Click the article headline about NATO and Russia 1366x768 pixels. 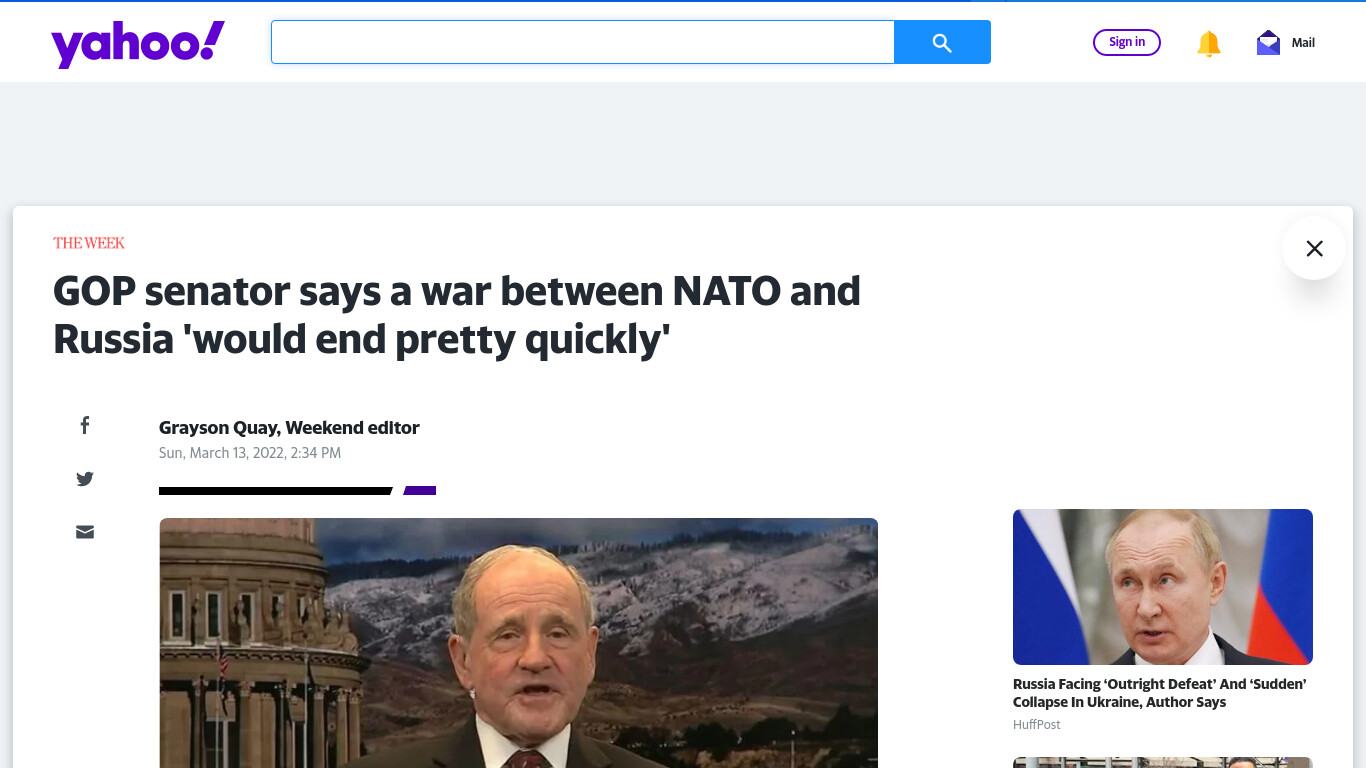pos(457,315)
